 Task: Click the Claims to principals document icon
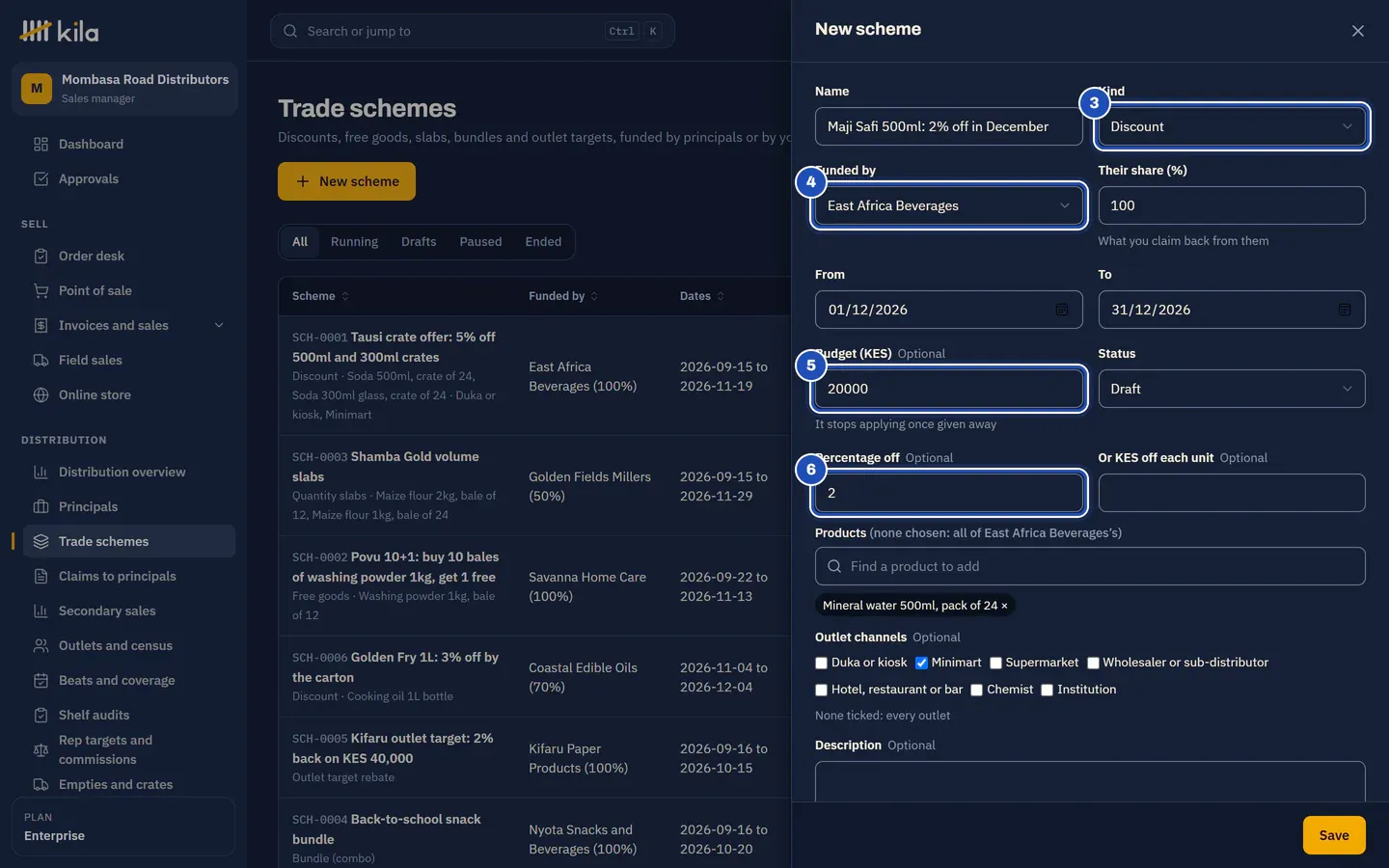41,576
